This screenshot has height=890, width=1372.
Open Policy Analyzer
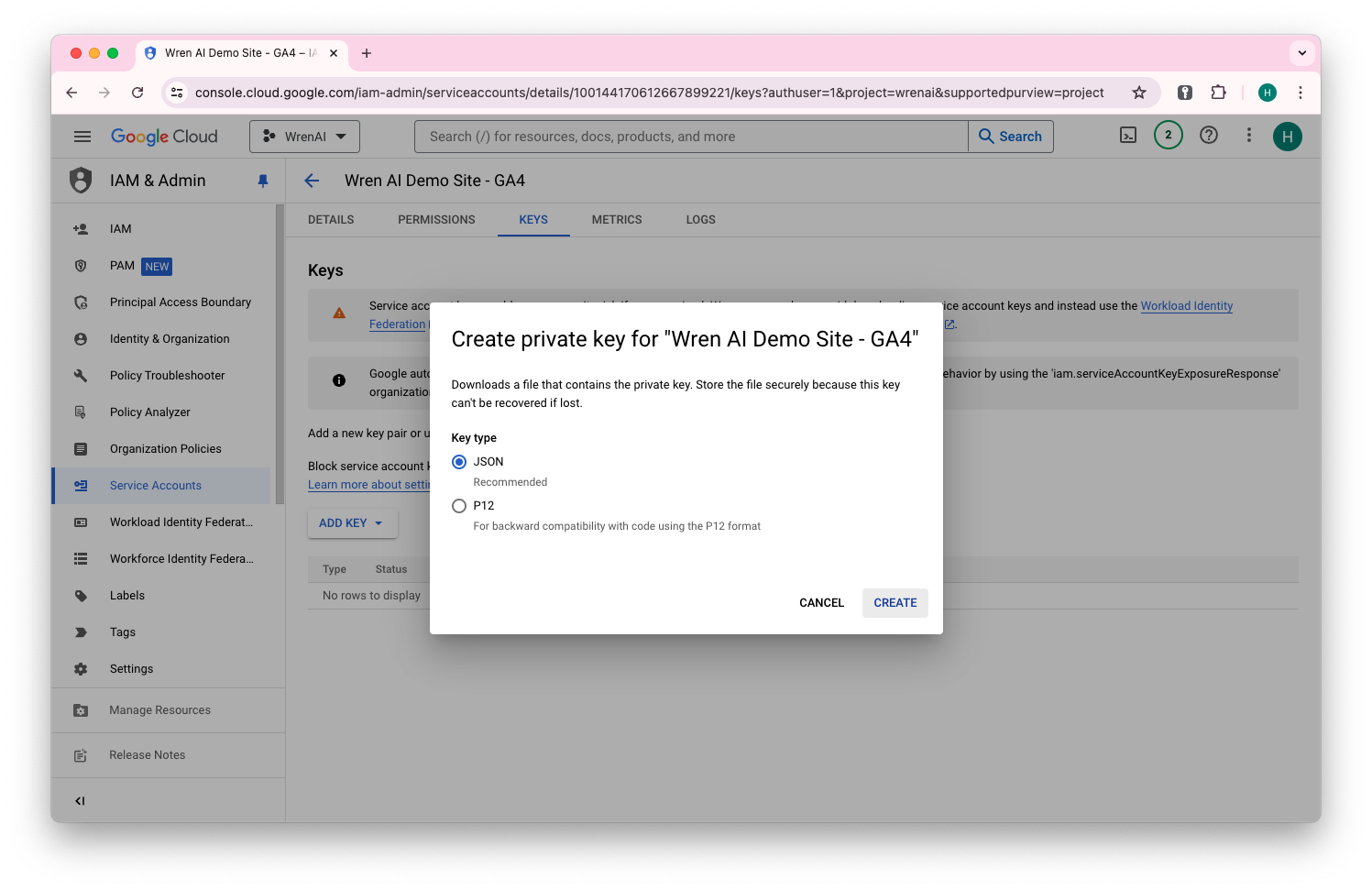[x=163, y=412]
